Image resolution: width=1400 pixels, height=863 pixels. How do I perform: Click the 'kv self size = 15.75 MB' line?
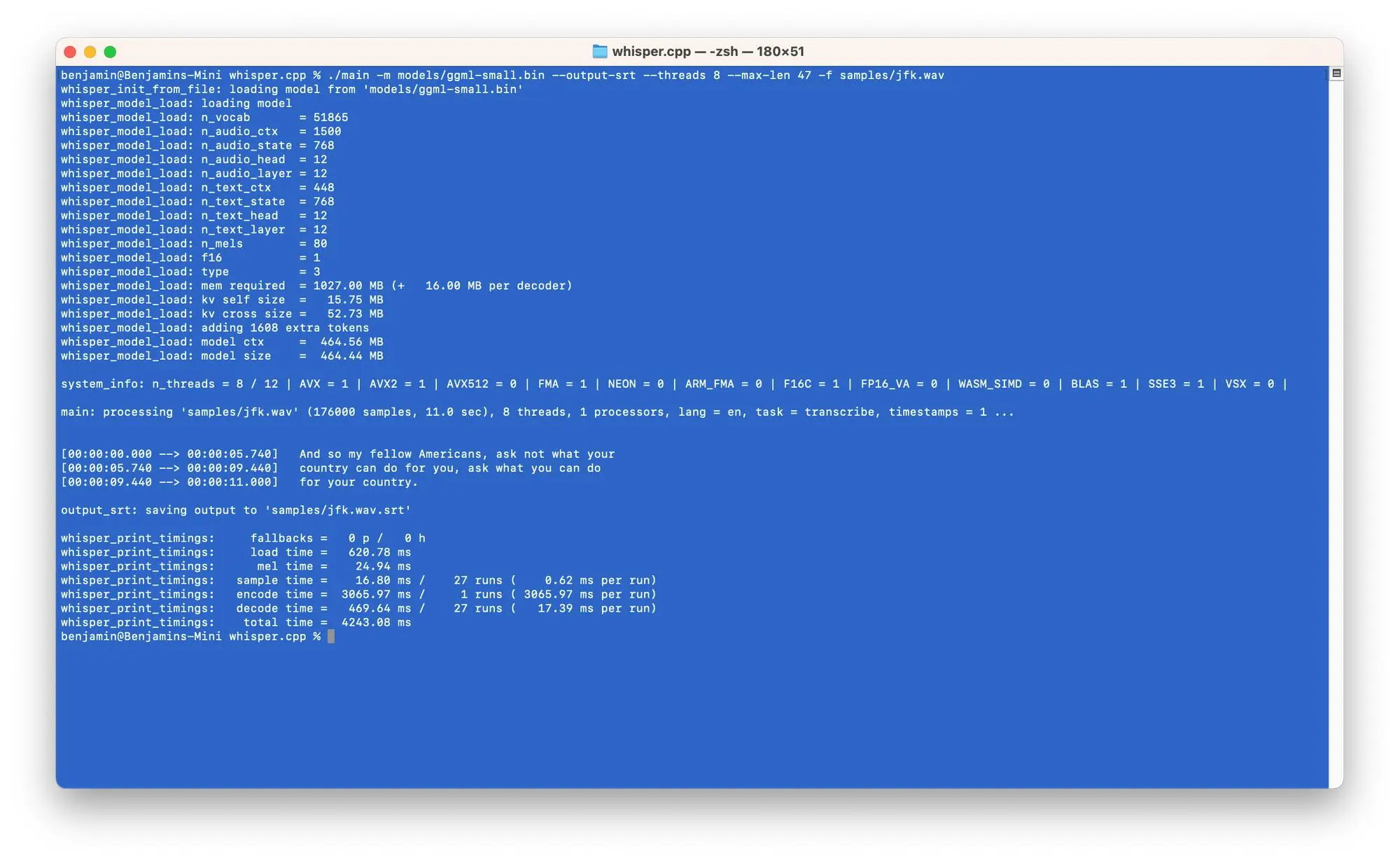pyautogui.click(x=222, y=300)
